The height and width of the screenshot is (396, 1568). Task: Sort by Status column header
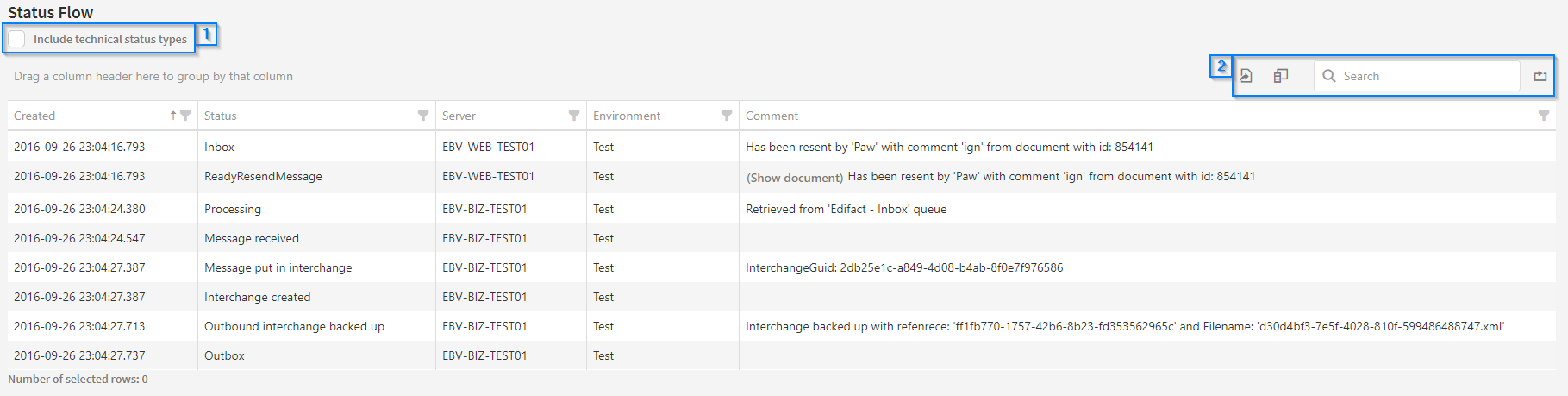221,116
